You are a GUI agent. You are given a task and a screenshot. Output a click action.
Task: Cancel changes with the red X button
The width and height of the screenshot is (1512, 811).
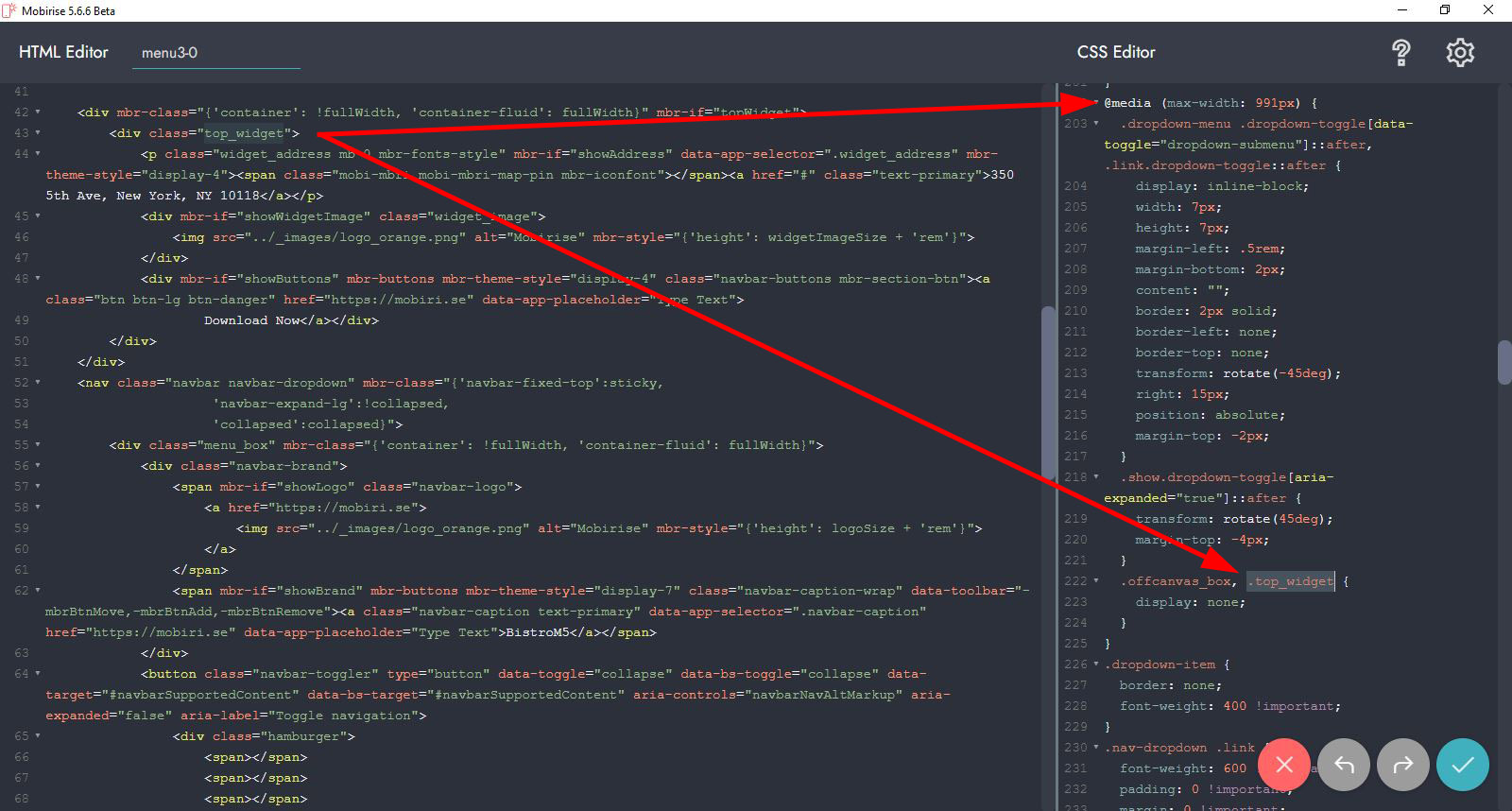[1283, 765]
